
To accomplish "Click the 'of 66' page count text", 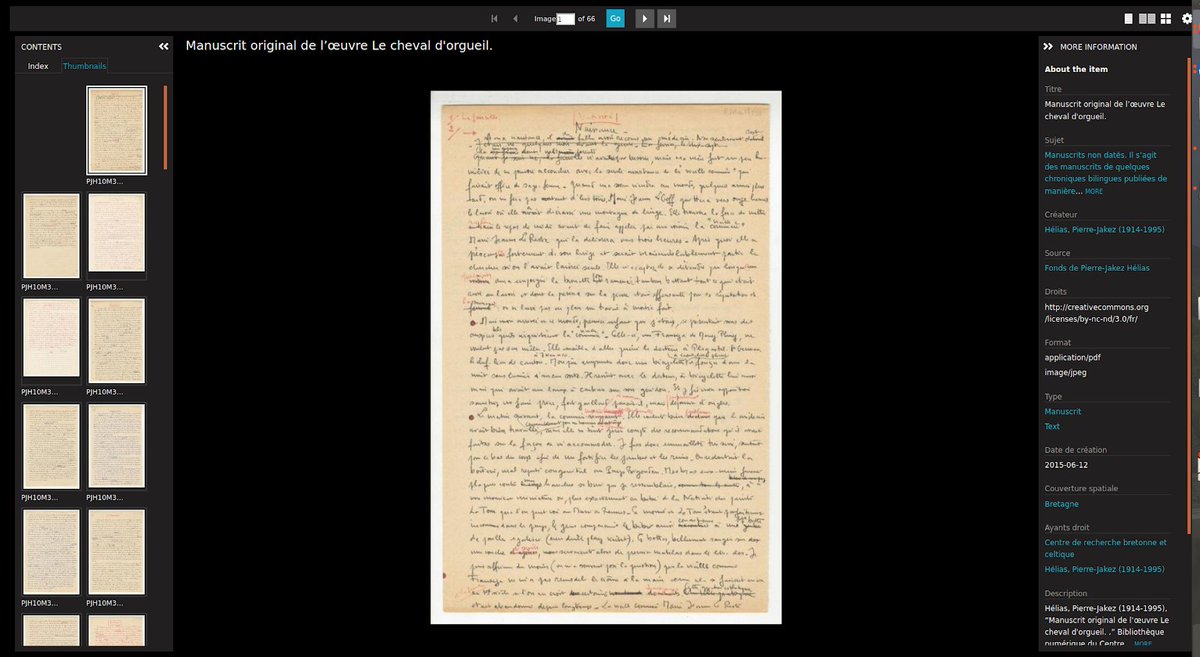I will 587,18.
